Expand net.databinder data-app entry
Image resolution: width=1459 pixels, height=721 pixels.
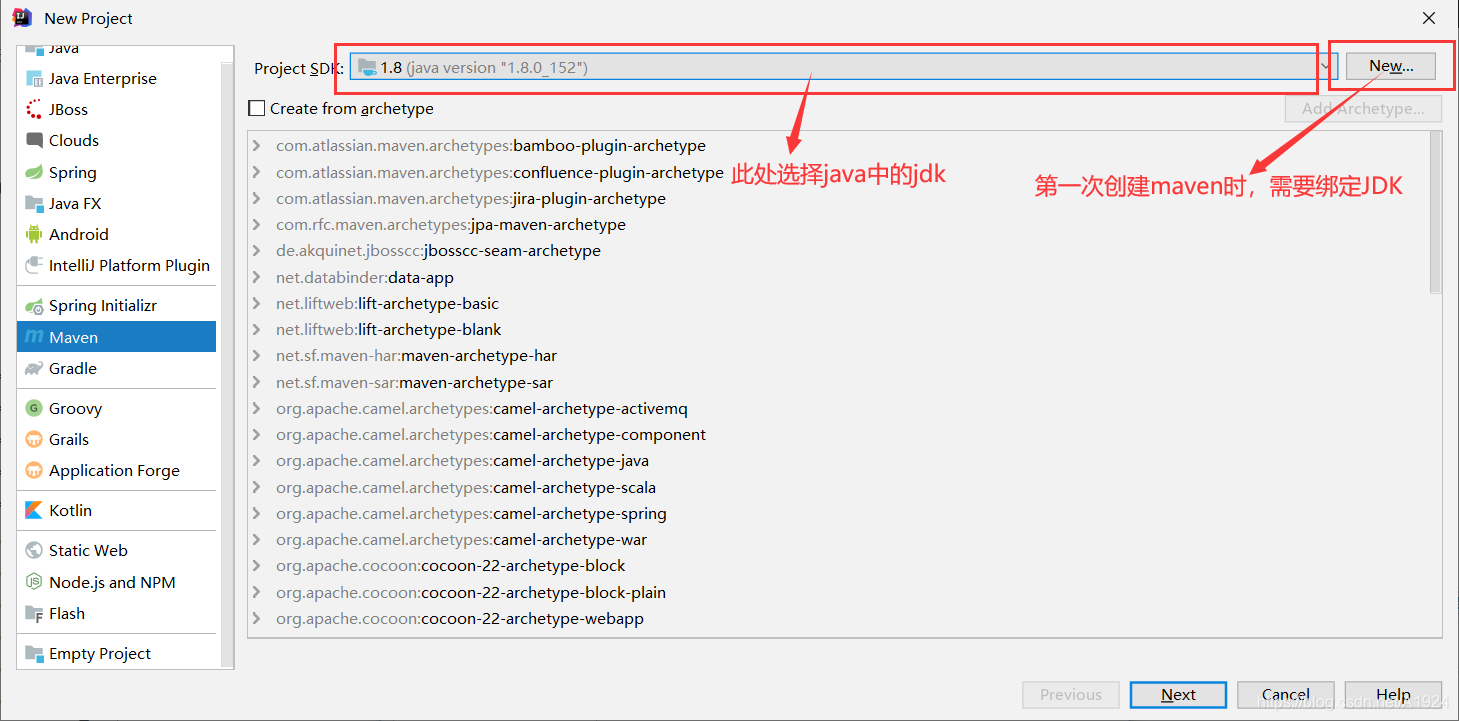tap(257, 277)
